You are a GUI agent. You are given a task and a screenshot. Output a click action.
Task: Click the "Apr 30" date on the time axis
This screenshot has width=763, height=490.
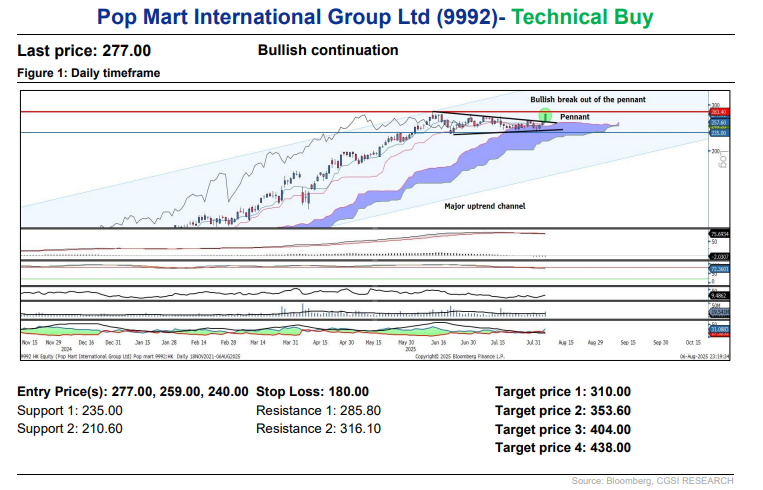tap(346, 343)
